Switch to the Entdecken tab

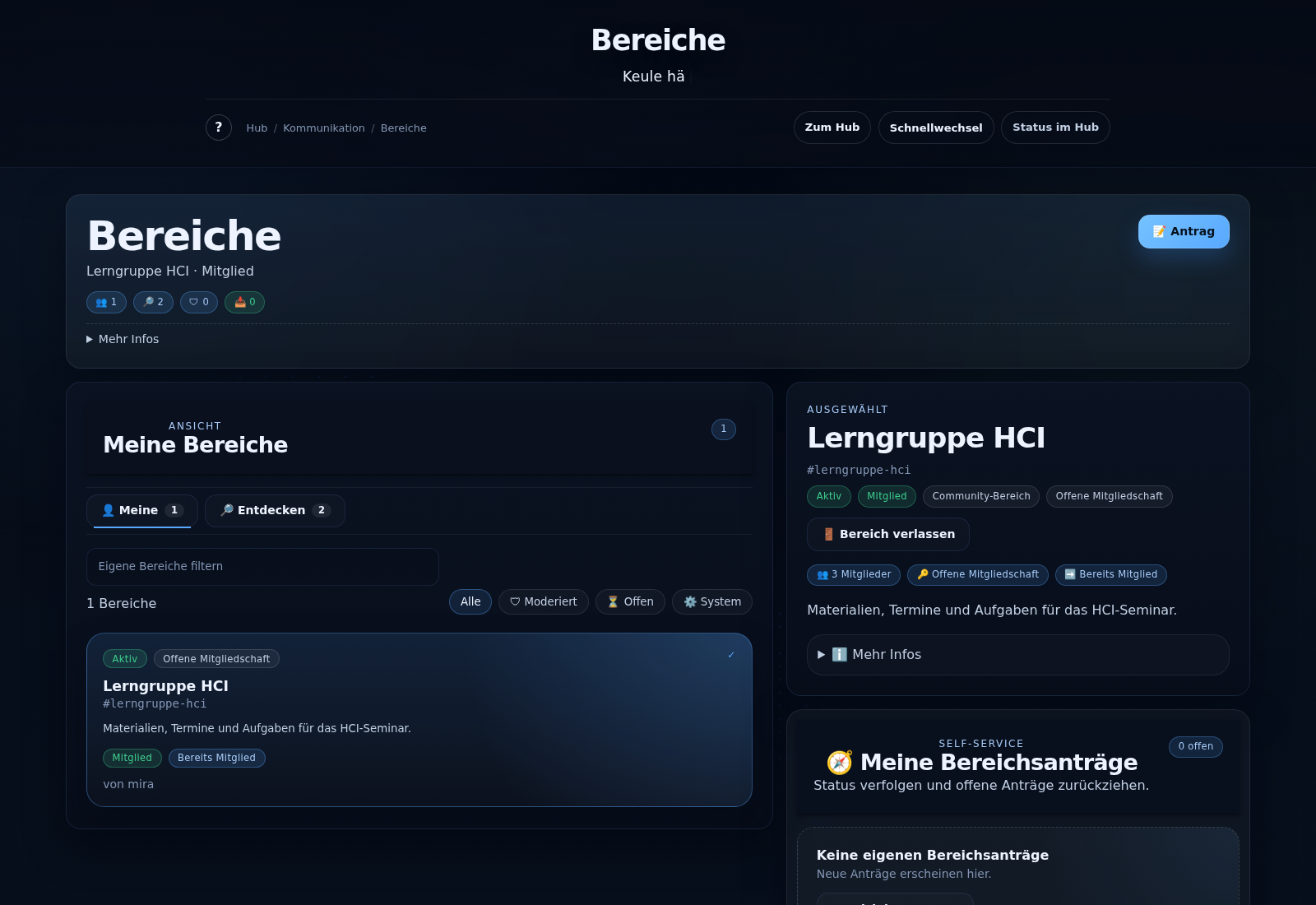(x=275, y=510)
